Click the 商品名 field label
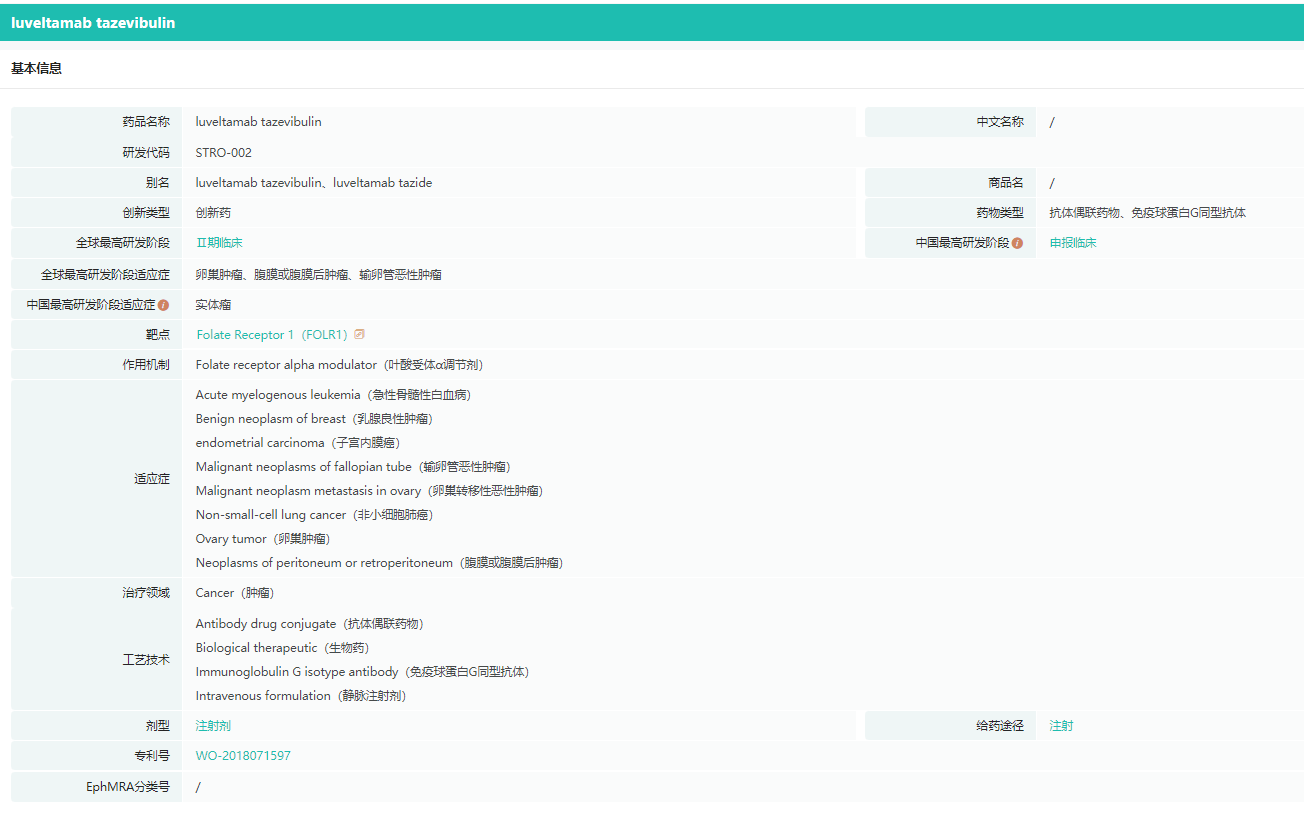The height and width of the screenshot is (816, 1304). [x=1006, y=183]
